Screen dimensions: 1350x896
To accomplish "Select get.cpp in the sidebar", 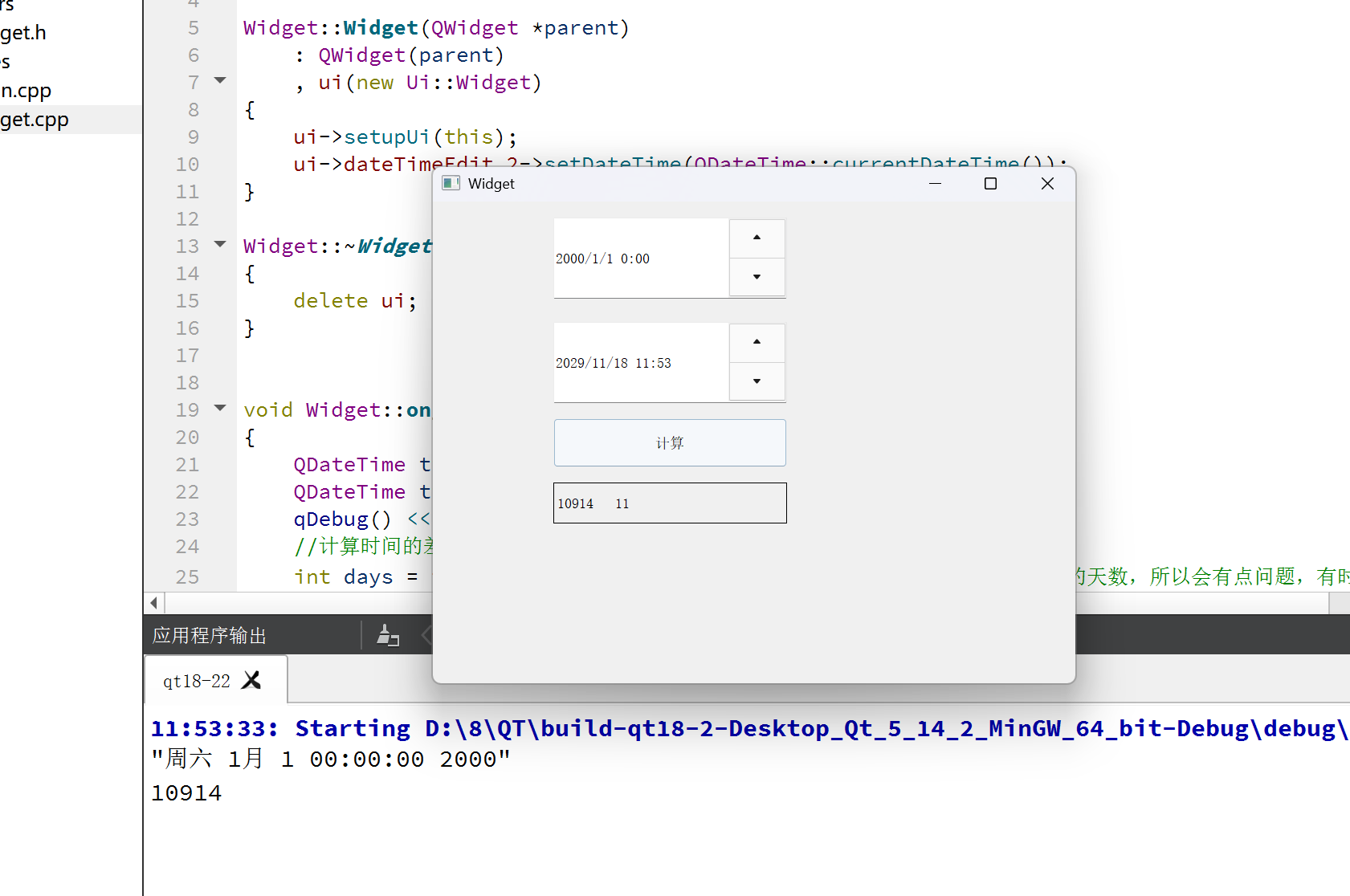I will point(34,119).
